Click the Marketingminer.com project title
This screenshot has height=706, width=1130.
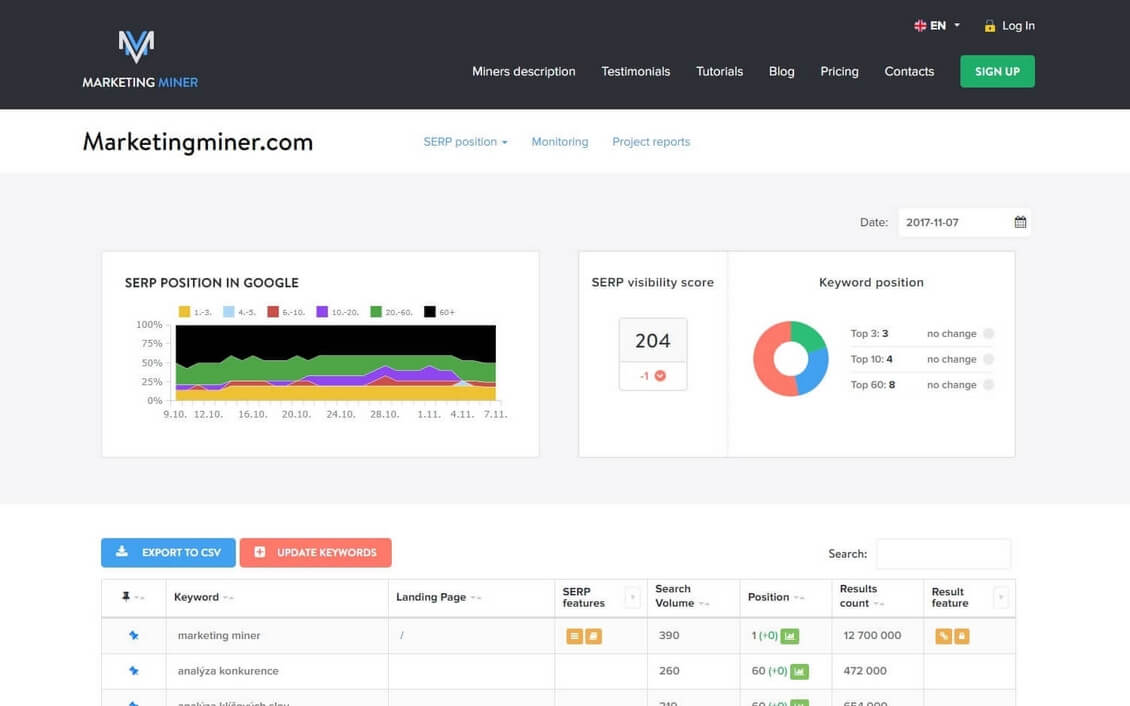pyautogui.click(x=198, y=142)
